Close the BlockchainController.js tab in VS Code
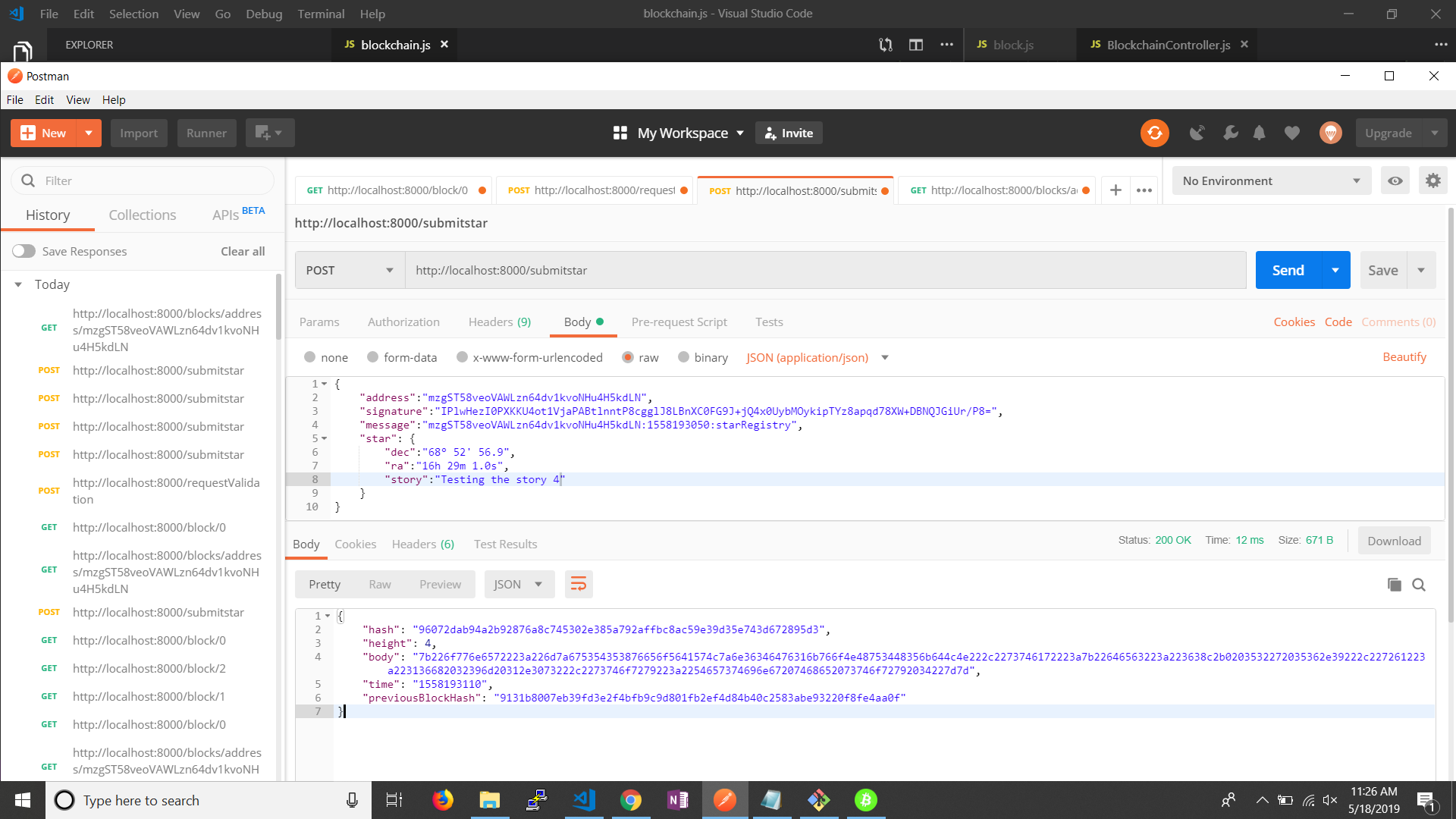1456x819 pixels. coord(1244,45)
